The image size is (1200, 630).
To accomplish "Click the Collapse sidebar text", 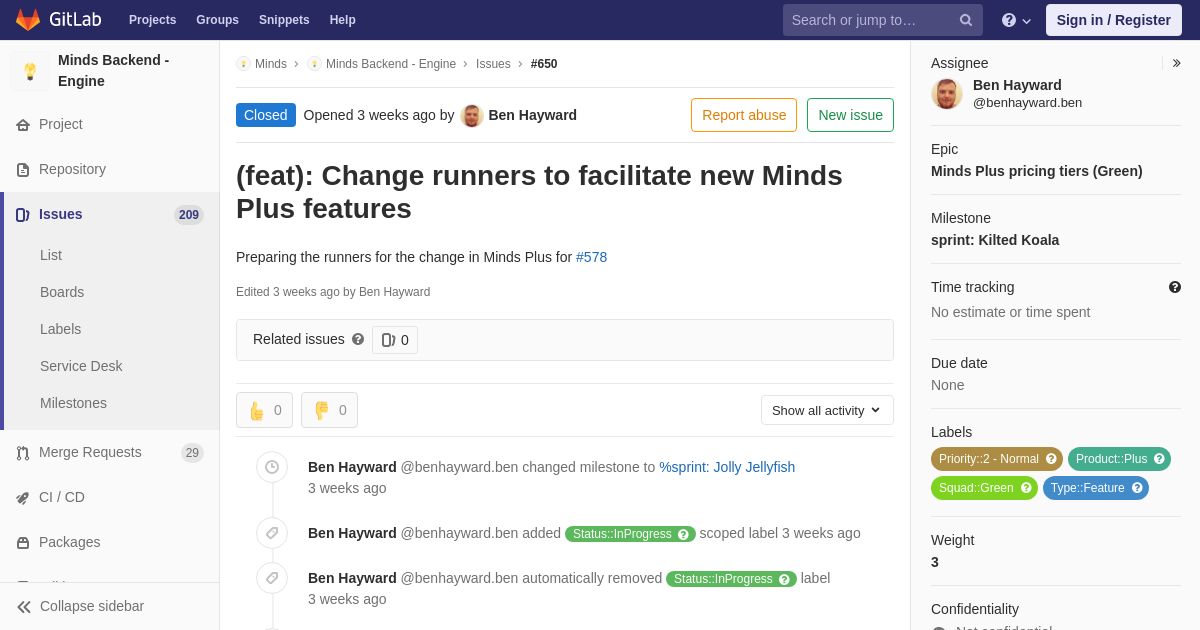I will tap(92, 606).
